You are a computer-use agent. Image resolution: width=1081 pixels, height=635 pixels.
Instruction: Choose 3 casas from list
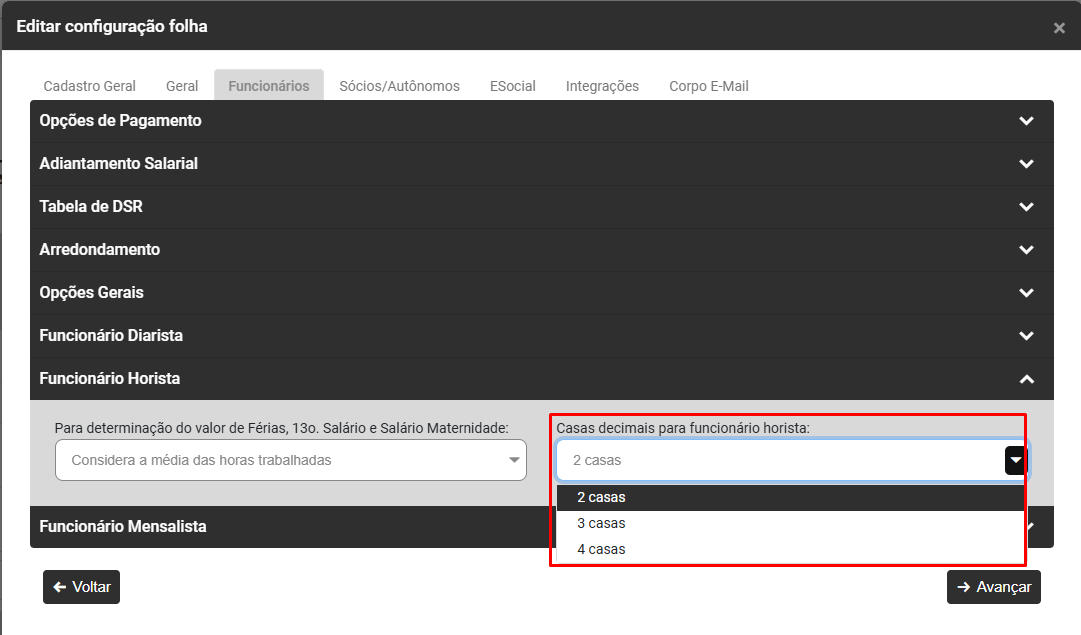(x=601, y=523)
